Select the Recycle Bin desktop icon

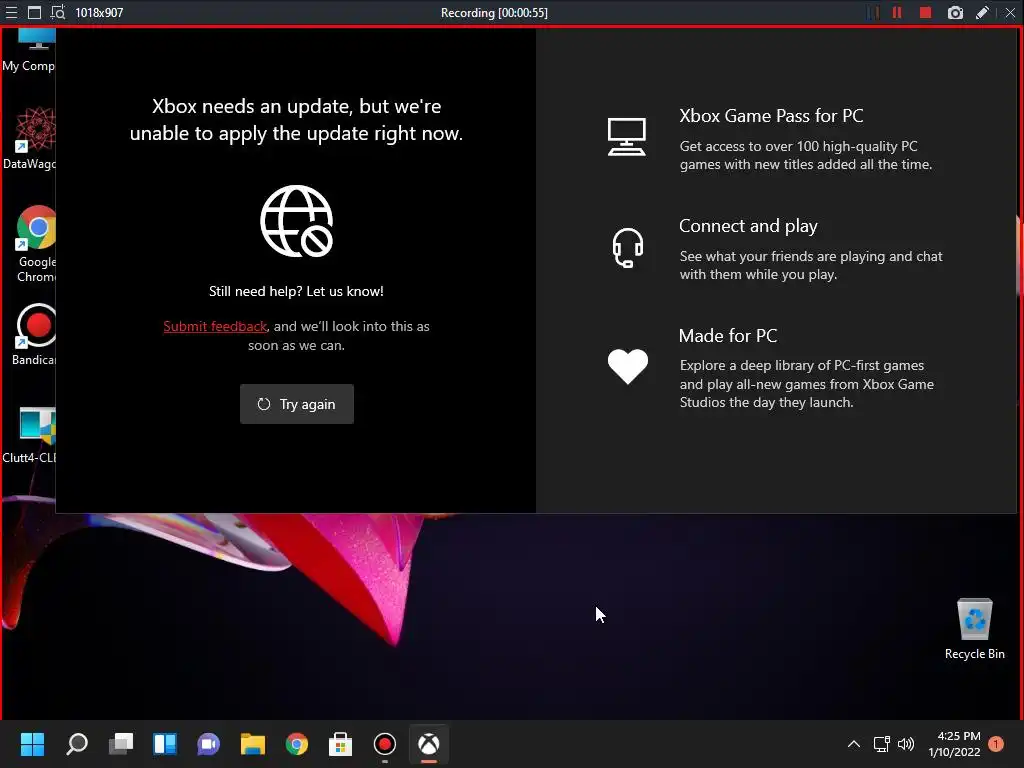974,630
